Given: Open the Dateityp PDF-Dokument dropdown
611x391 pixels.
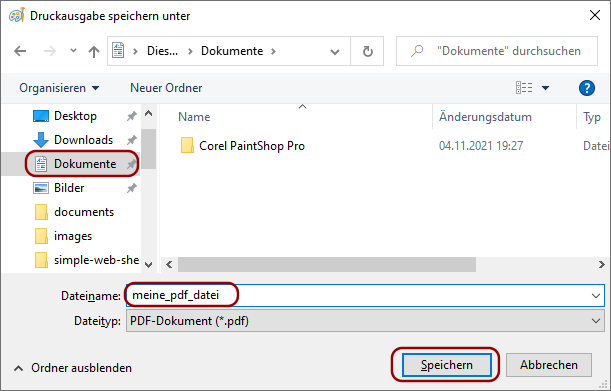Looking at the screenshot, I should (x=365, y=321).
